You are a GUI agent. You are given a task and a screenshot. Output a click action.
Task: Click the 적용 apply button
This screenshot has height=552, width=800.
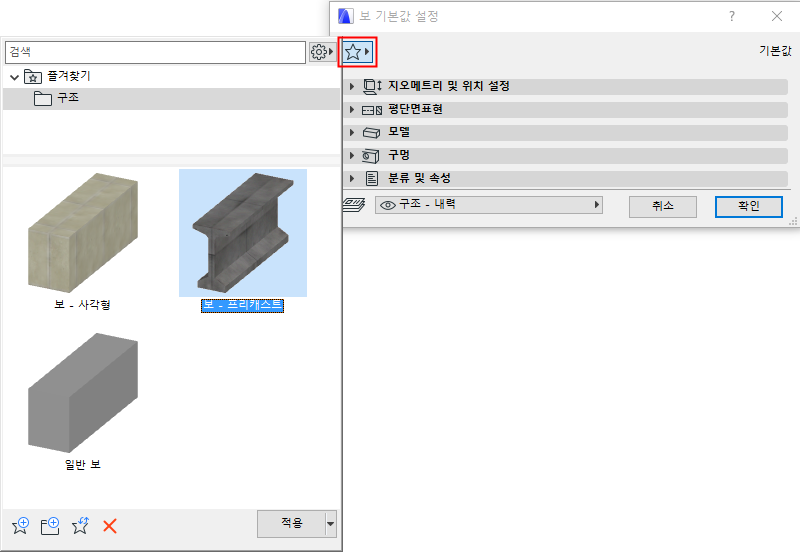(x=291, y=523)
